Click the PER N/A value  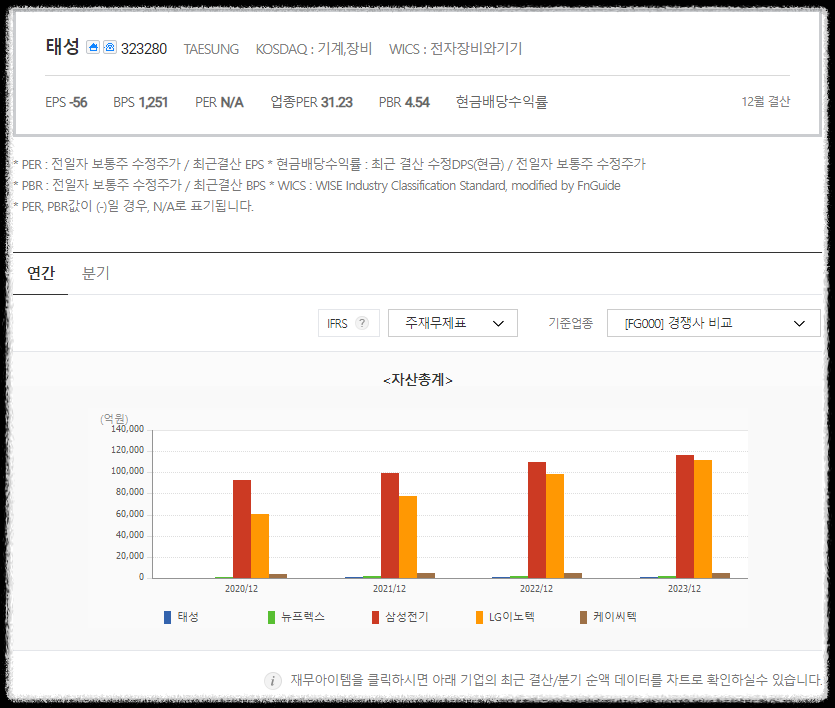219,102
